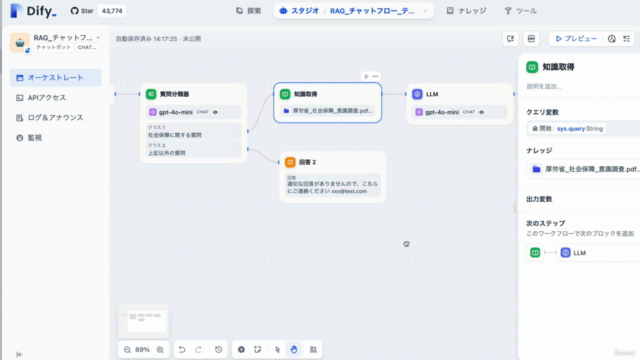Screen dimensions: 640x360
Task: Select the LLM node on canvas
Action: pos(460,104)
